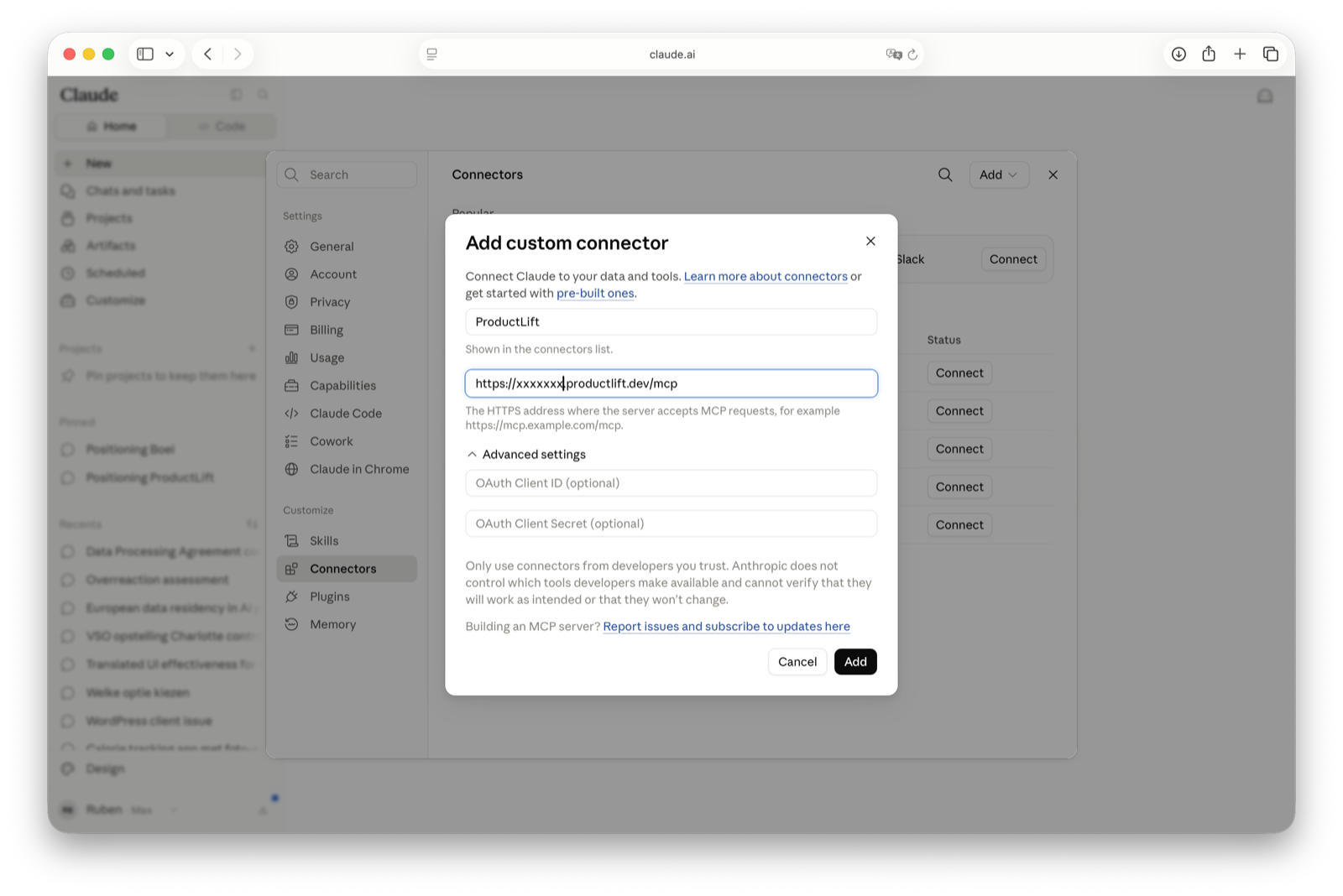Open Projects in Claude sidebar
Image resolution: width=1343 pixels, height=896 pixels.
[160, 219]
